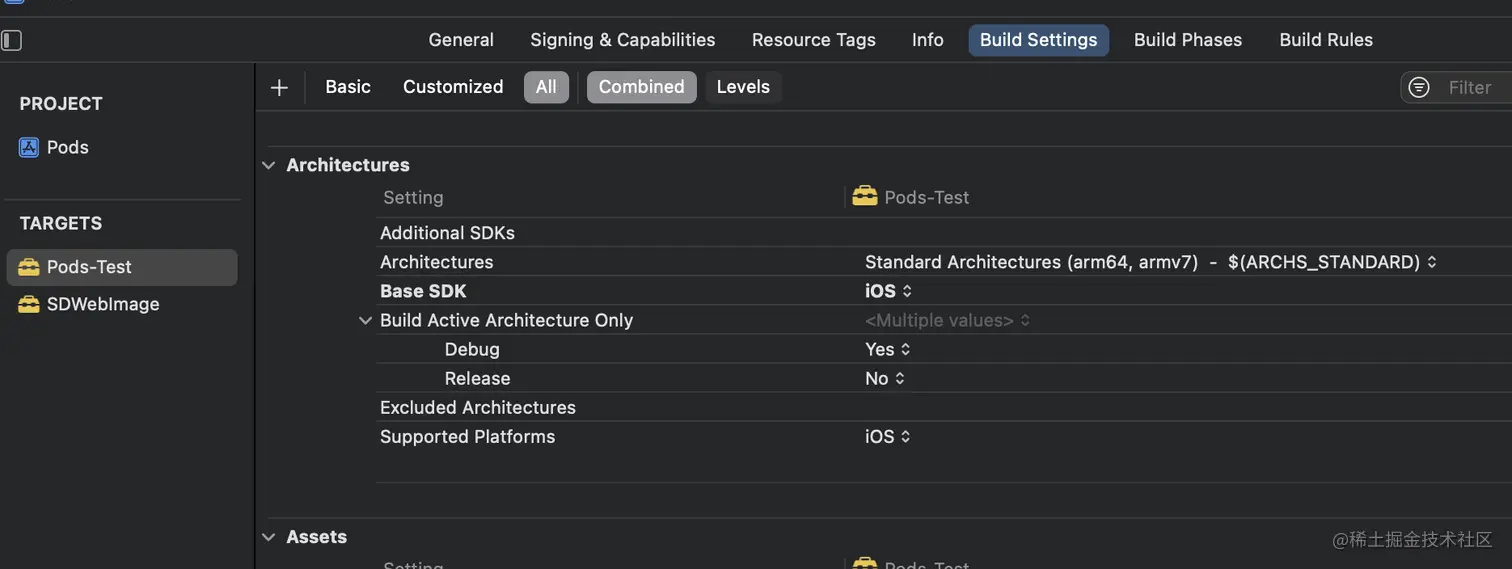The width and height of the screenshot is (1512, 569).
Task: Click the filter icon in search field
Action: click(x=1419, y=88)
